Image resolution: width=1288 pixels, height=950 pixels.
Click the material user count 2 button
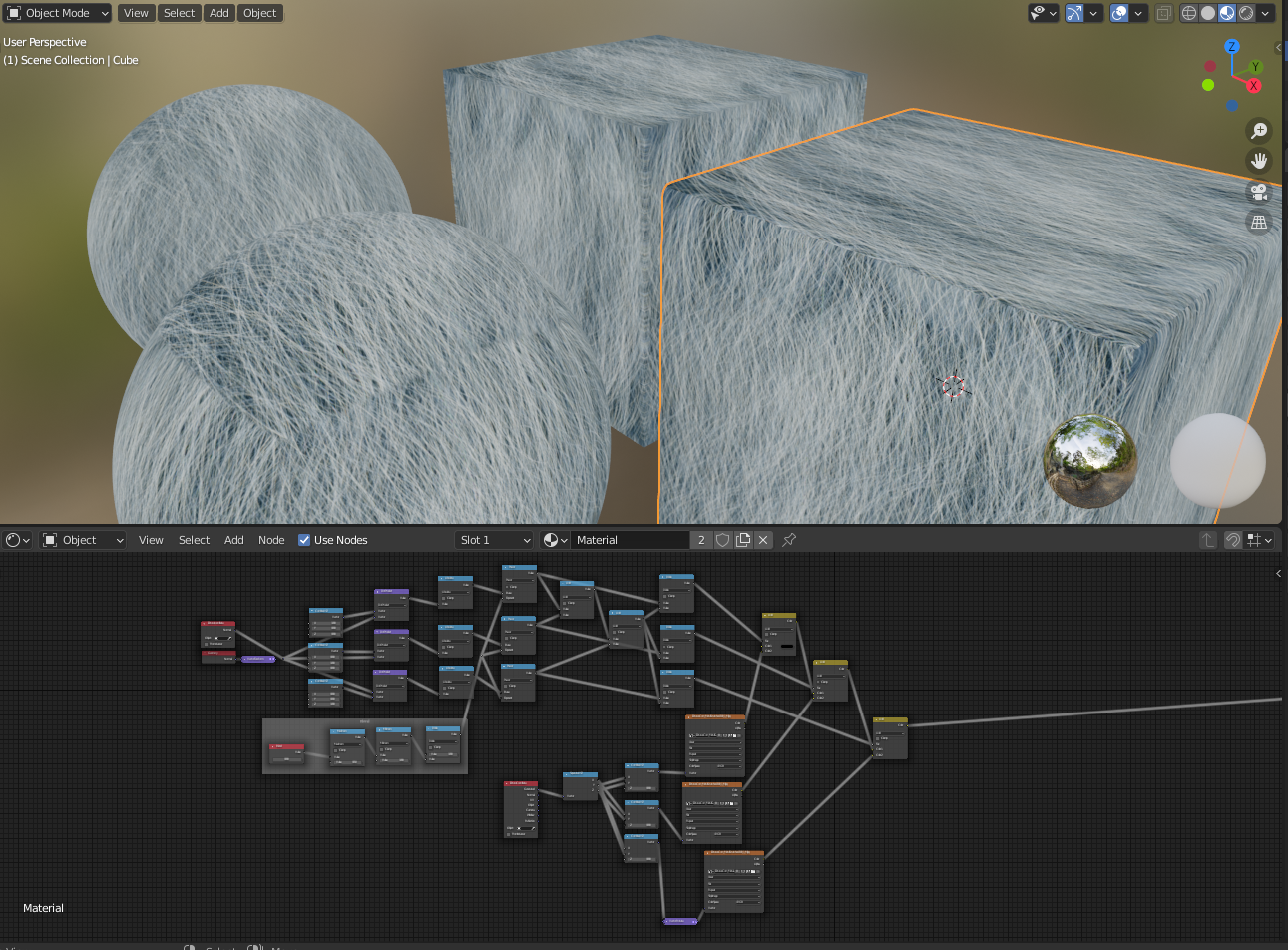[x=701, y=540]
